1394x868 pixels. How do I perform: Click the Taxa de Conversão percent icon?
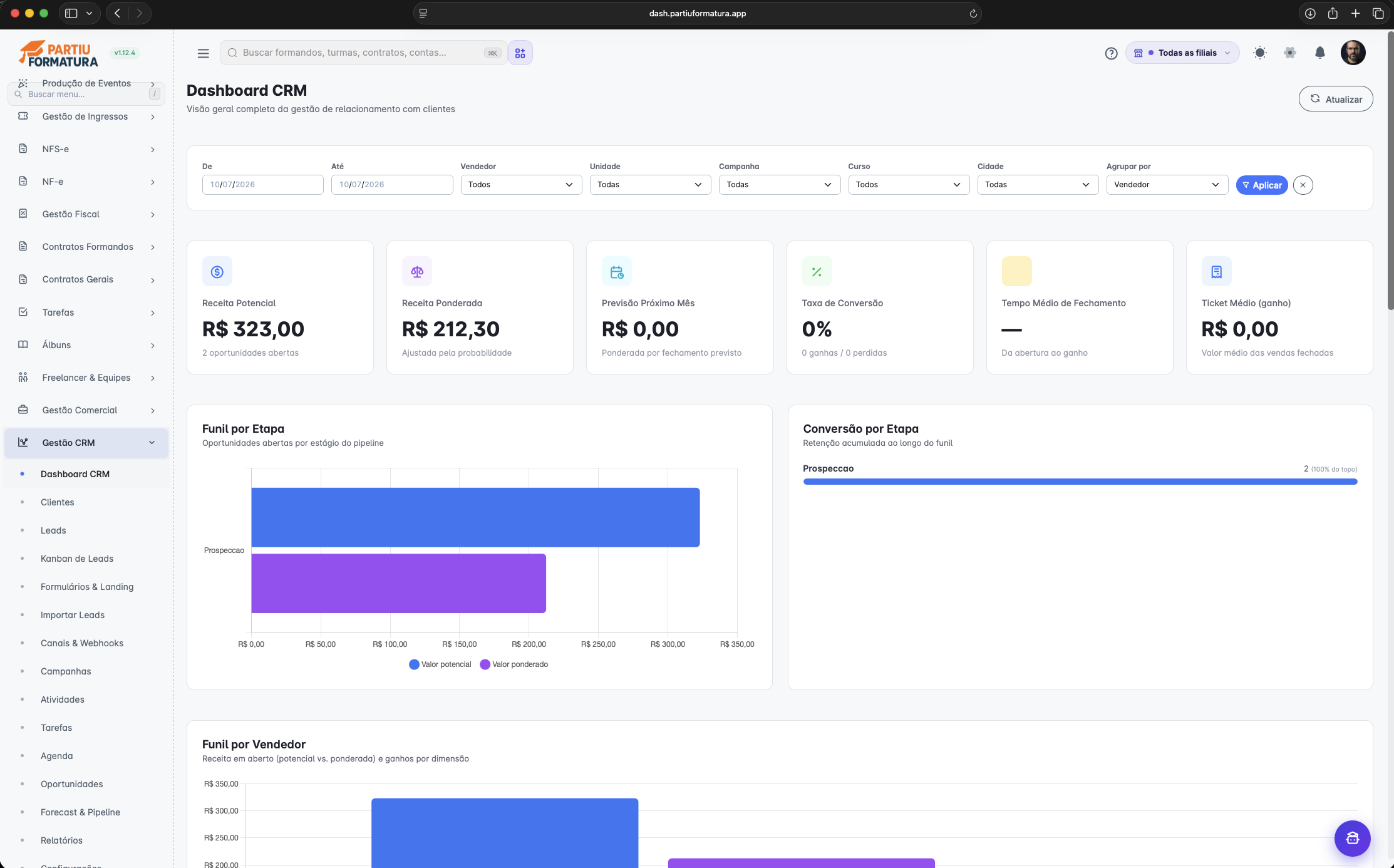817,271
